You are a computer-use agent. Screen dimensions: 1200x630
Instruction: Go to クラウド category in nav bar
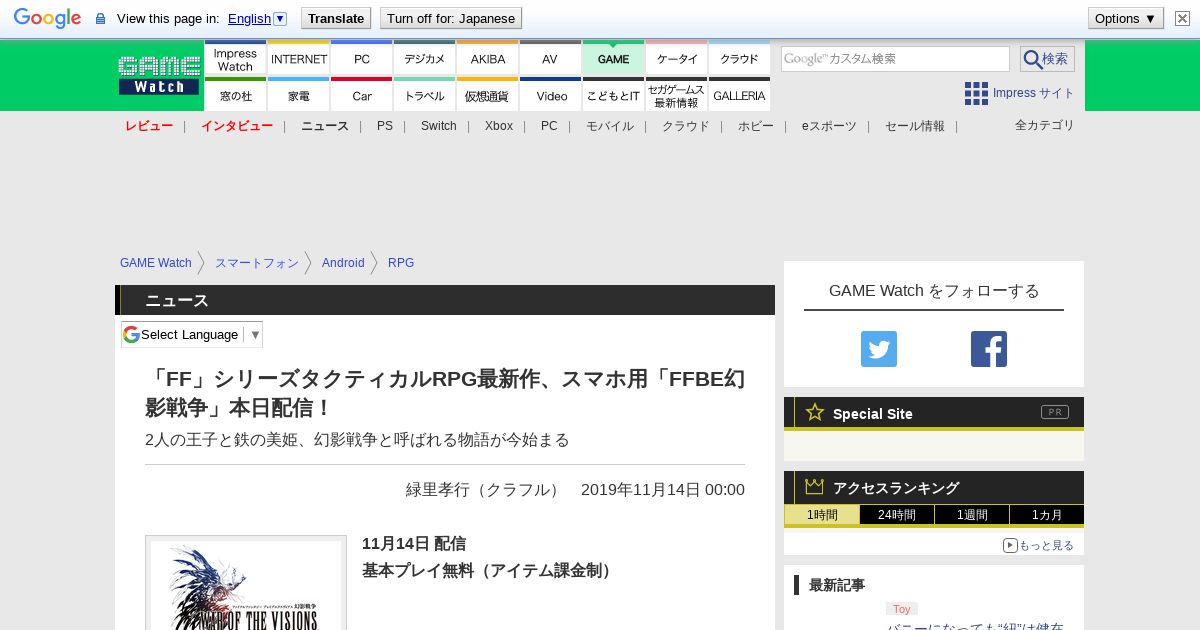[686, 126]
